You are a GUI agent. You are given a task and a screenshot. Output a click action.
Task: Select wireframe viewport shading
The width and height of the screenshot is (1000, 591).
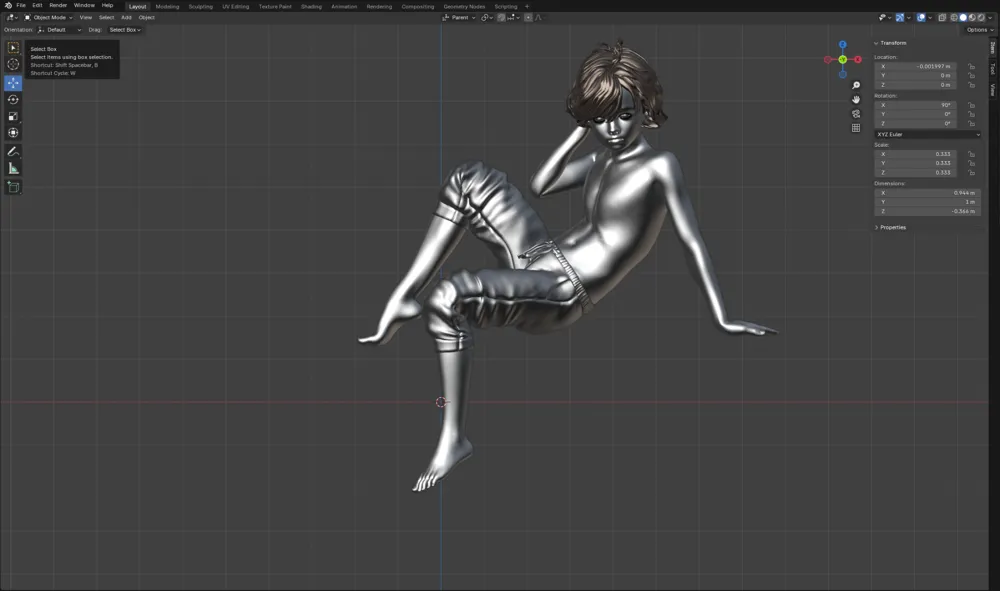954,18
